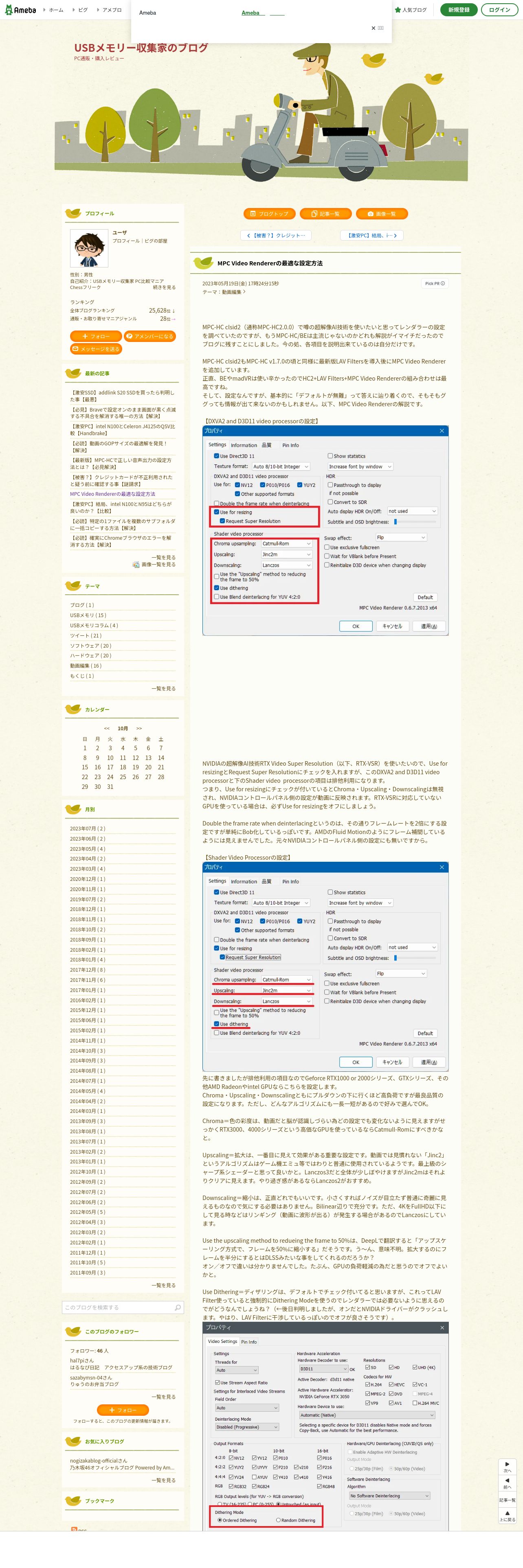Click the USBメモリー収集家のブログ title
The width and height of the screenshot is (523, 1568).
pyautogui.click(x=141, y=48)
